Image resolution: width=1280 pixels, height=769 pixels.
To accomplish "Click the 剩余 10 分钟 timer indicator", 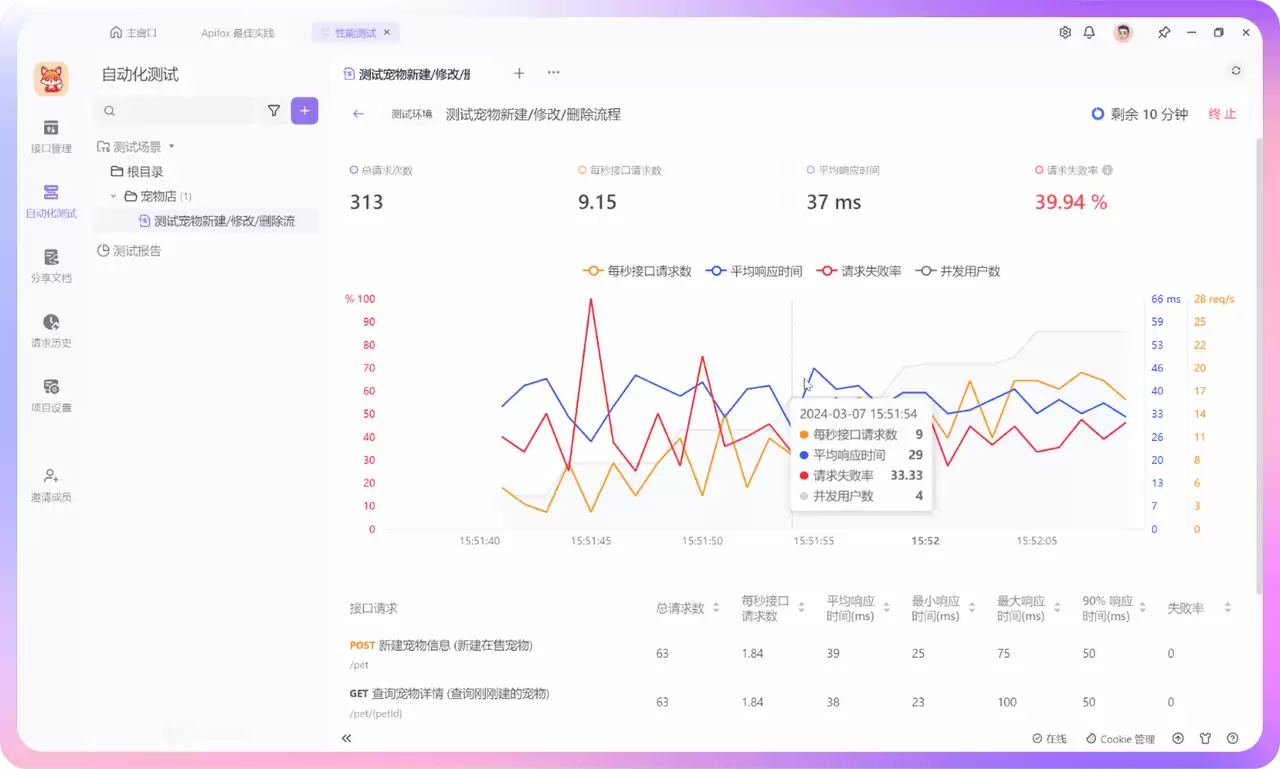I will pyautogui.click(x=1139, y=114).
